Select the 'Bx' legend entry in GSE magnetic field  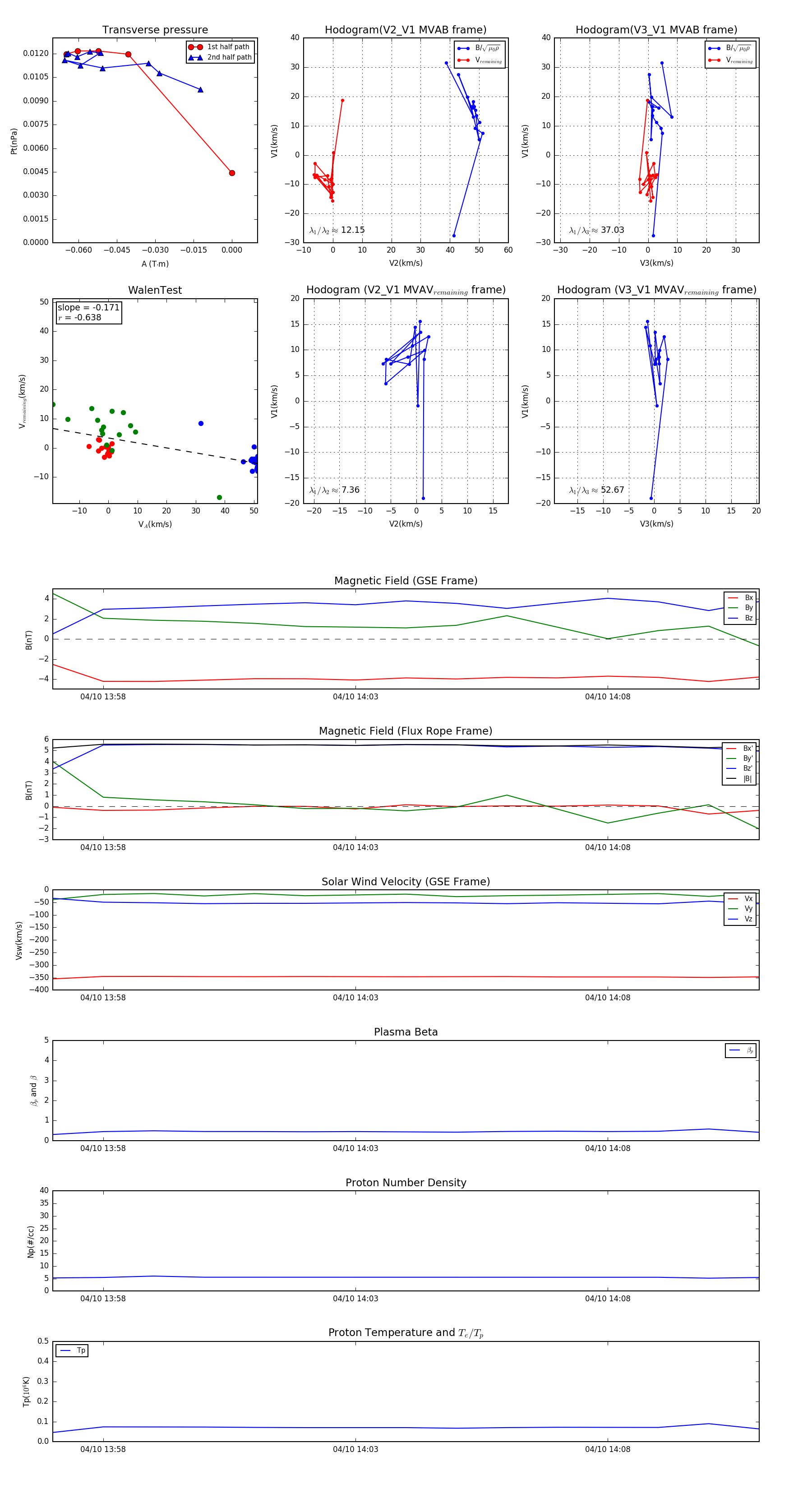[x=740, y=598]
